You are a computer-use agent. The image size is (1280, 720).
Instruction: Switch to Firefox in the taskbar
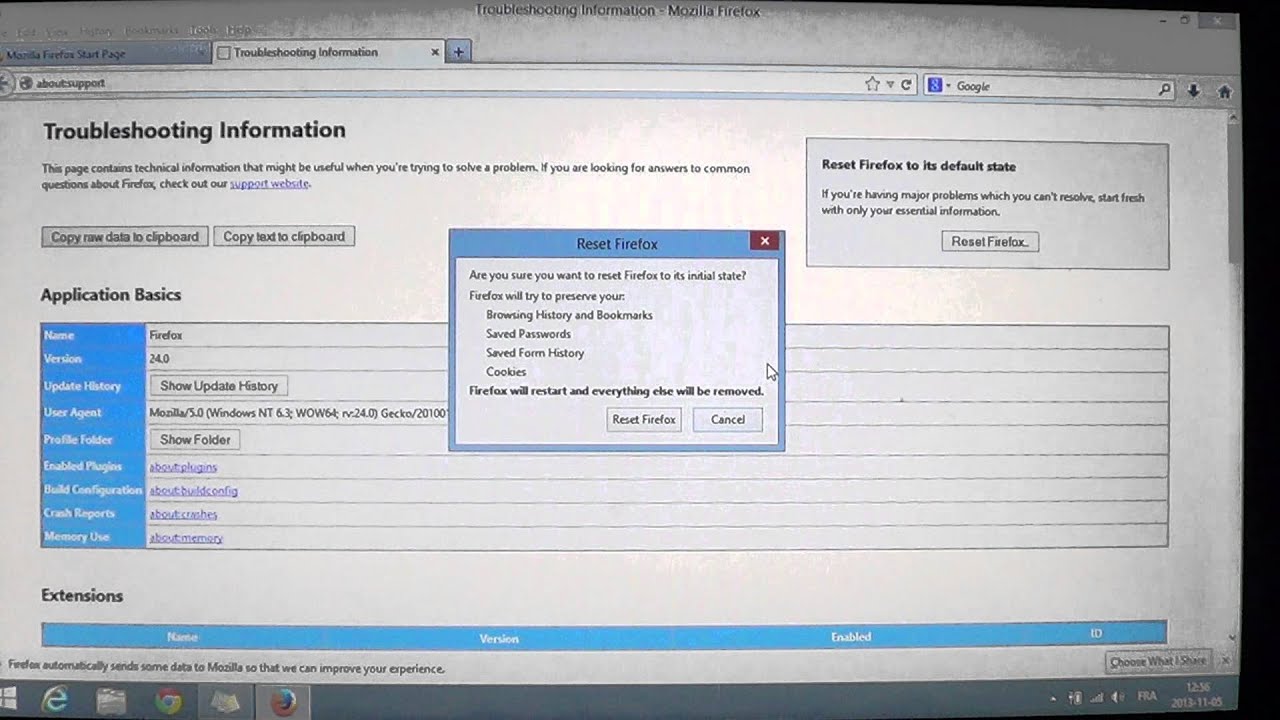[283, 702]
